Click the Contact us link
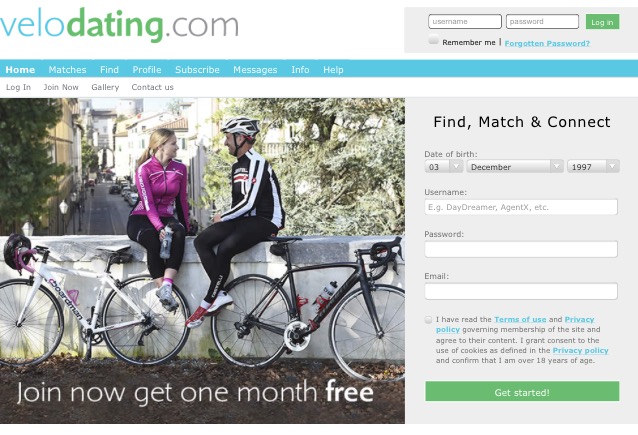The image size is (638, 435). [x=152, y=87]
